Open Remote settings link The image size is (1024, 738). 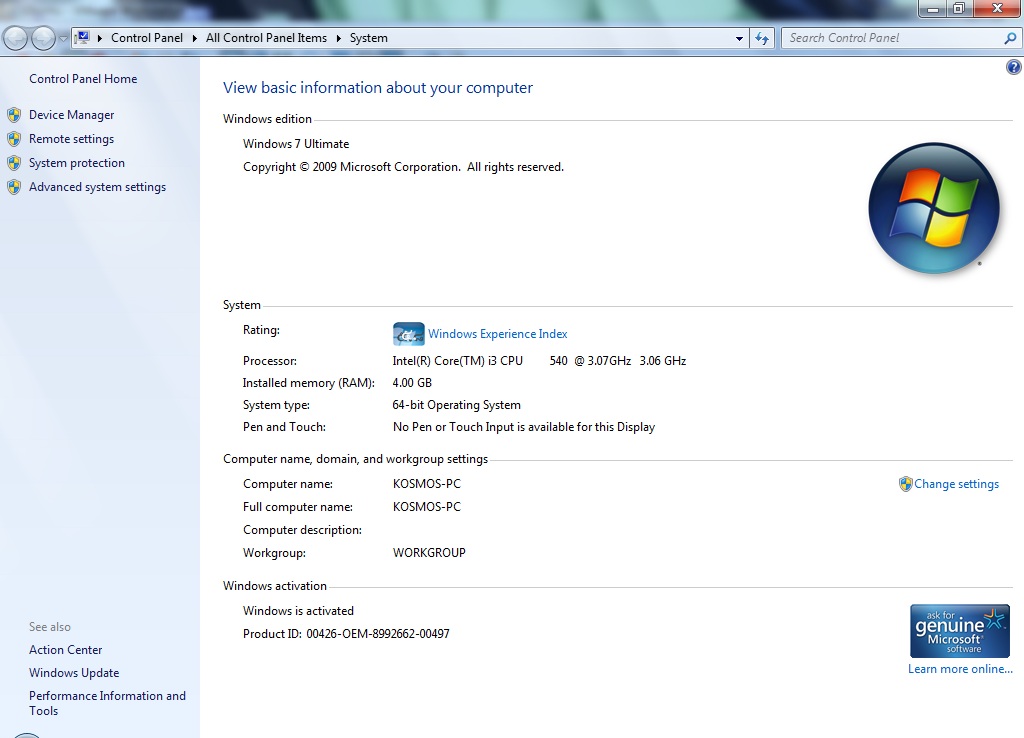tap(71, 139)
